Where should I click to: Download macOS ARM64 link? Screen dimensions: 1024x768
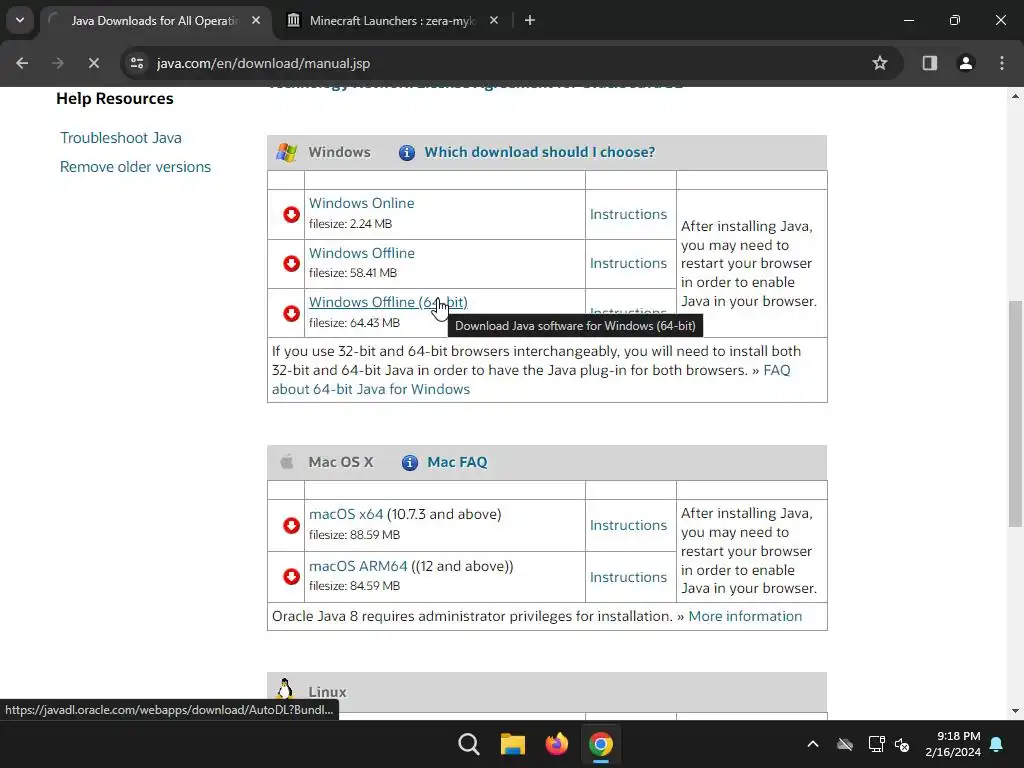coord(358,566)
